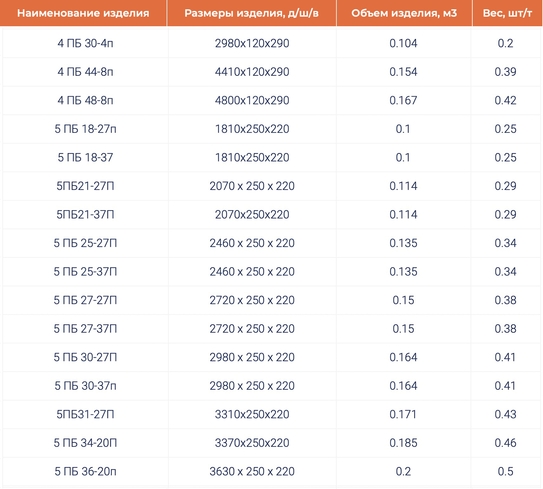Viewport: 543px width, 489px height.
Task: Select the product name '5 ПБ 36-20п'
Action: coord(85,471)
